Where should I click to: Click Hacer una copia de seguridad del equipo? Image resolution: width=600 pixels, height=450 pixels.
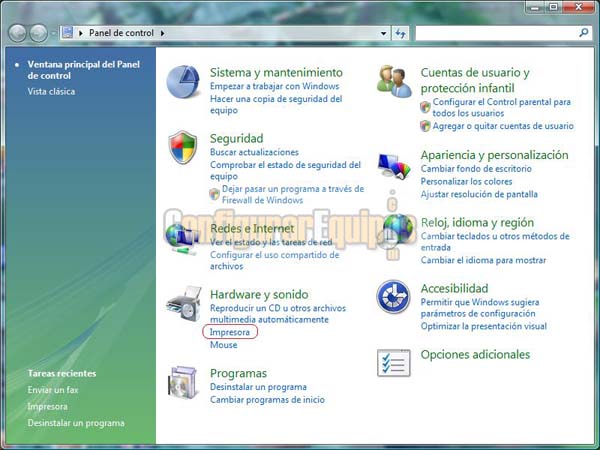point(276,104)
